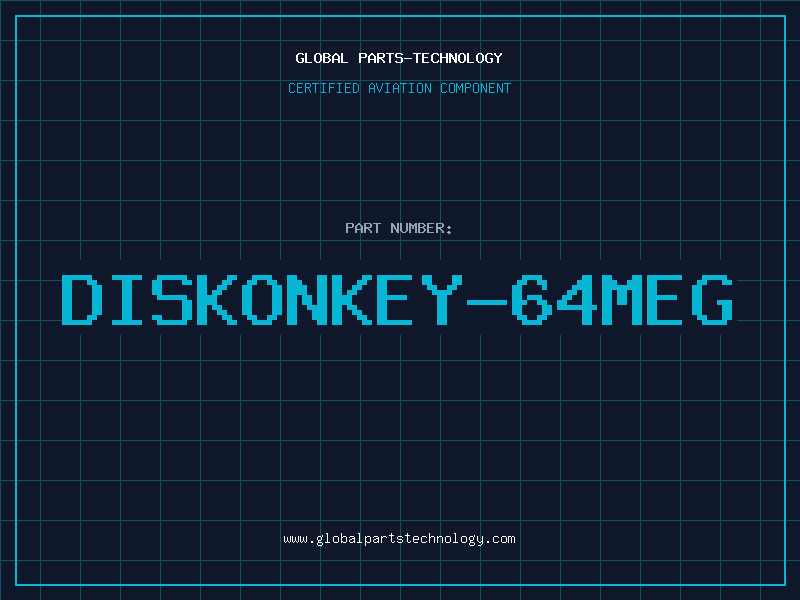Click the word GLOBAL in the header

tap(321, 58)
